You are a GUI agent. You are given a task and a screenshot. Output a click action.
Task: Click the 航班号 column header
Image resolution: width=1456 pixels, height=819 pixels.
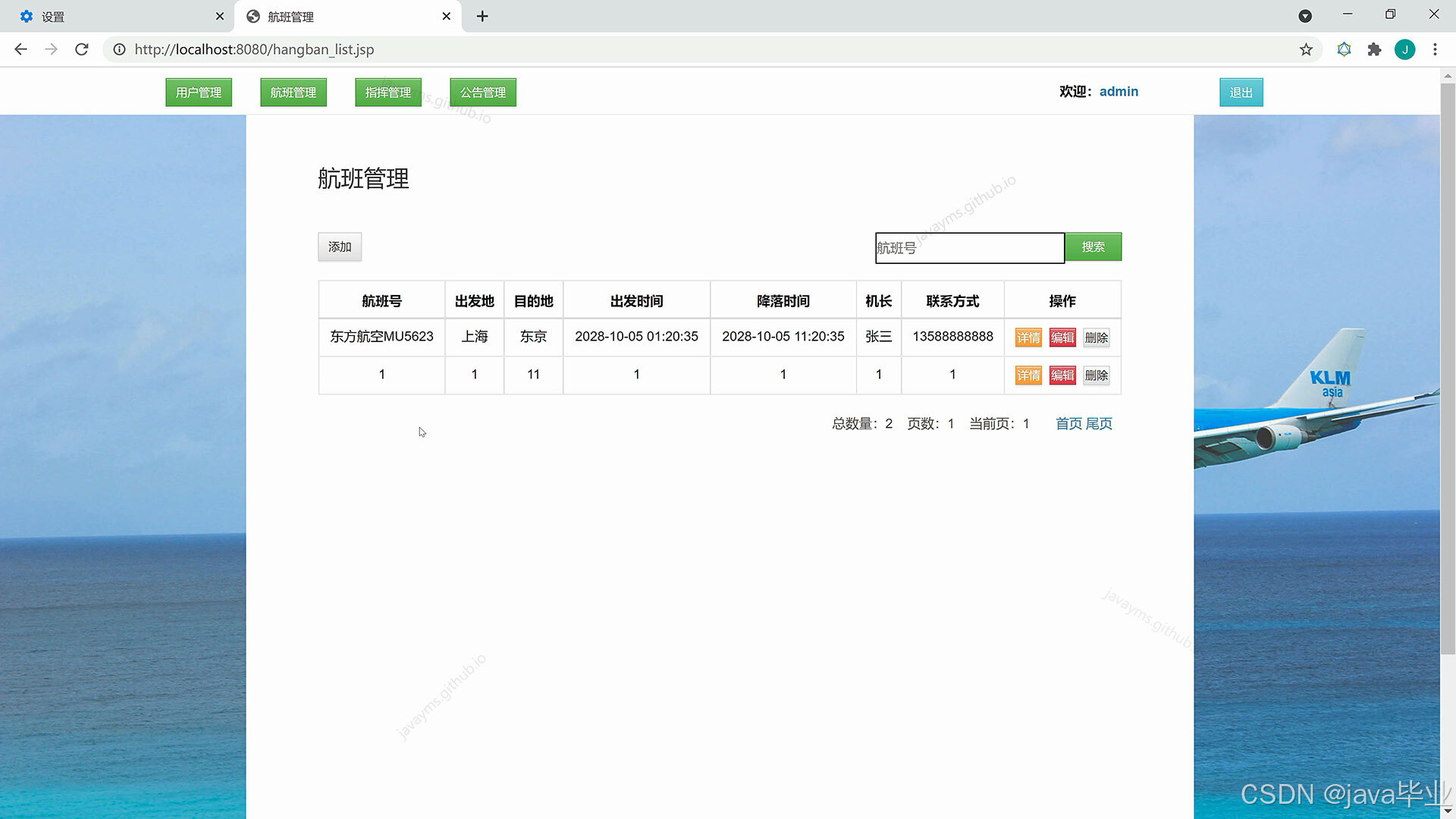click(x=381, y=301)
